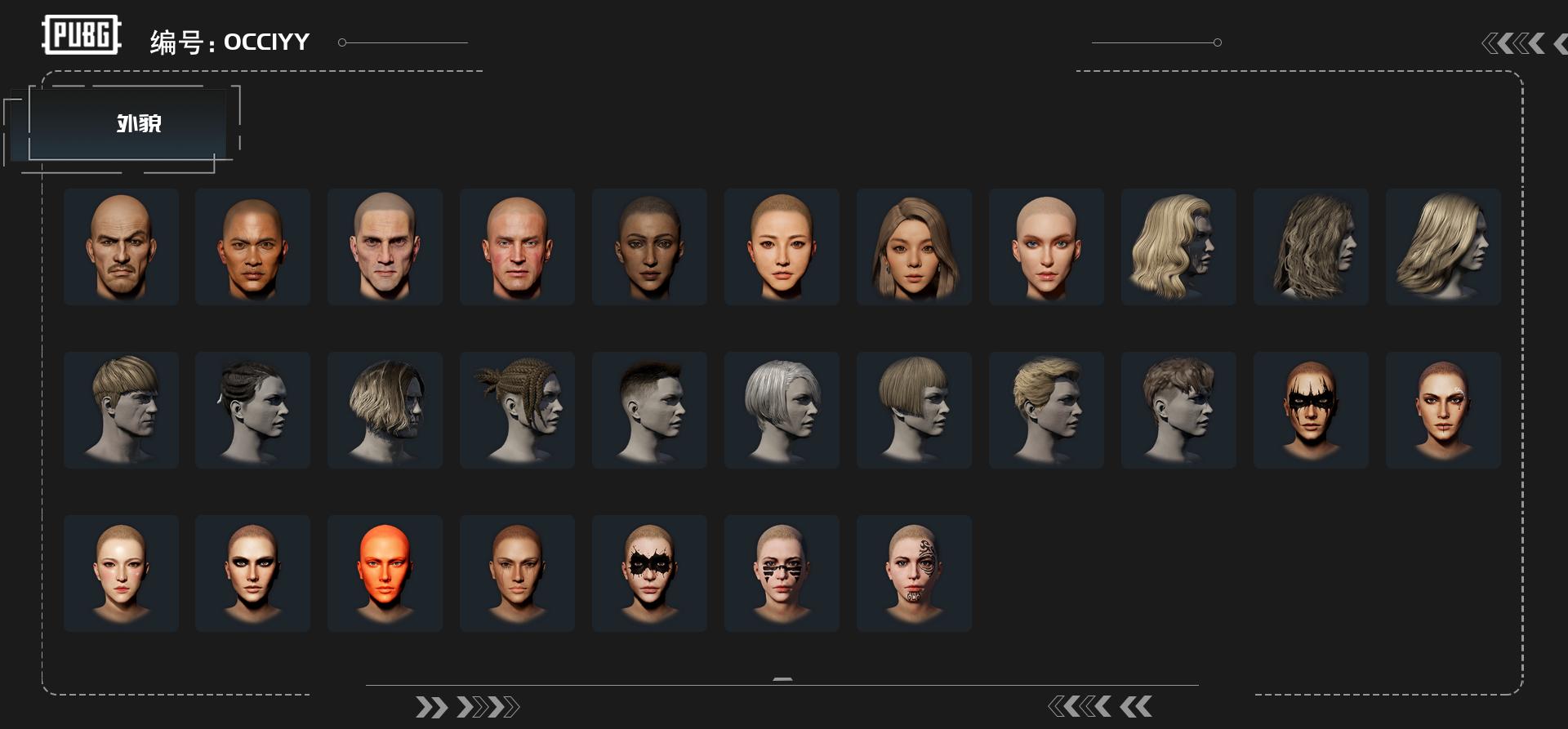Select the black fade haircut
Screen dimensions: 1568x729
[x=649, y=410]
